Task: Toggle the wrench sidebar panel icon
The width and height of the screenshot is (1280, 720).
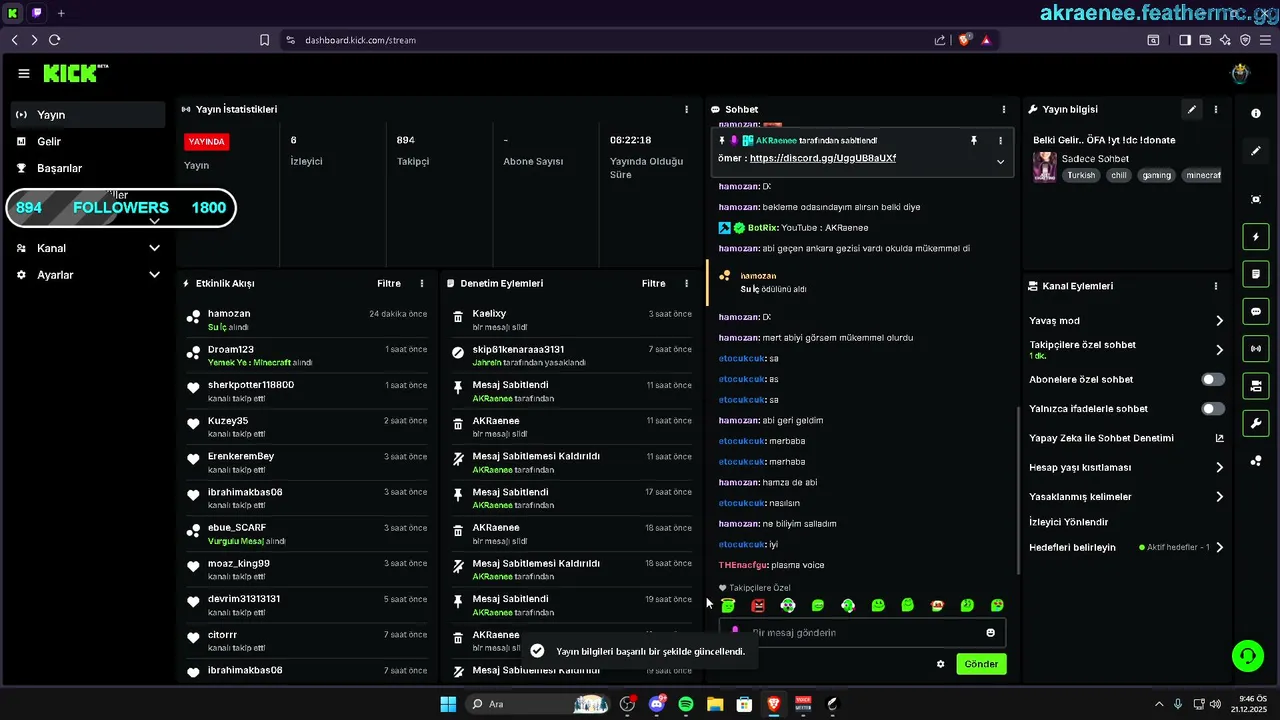Action: (1256, 423)
